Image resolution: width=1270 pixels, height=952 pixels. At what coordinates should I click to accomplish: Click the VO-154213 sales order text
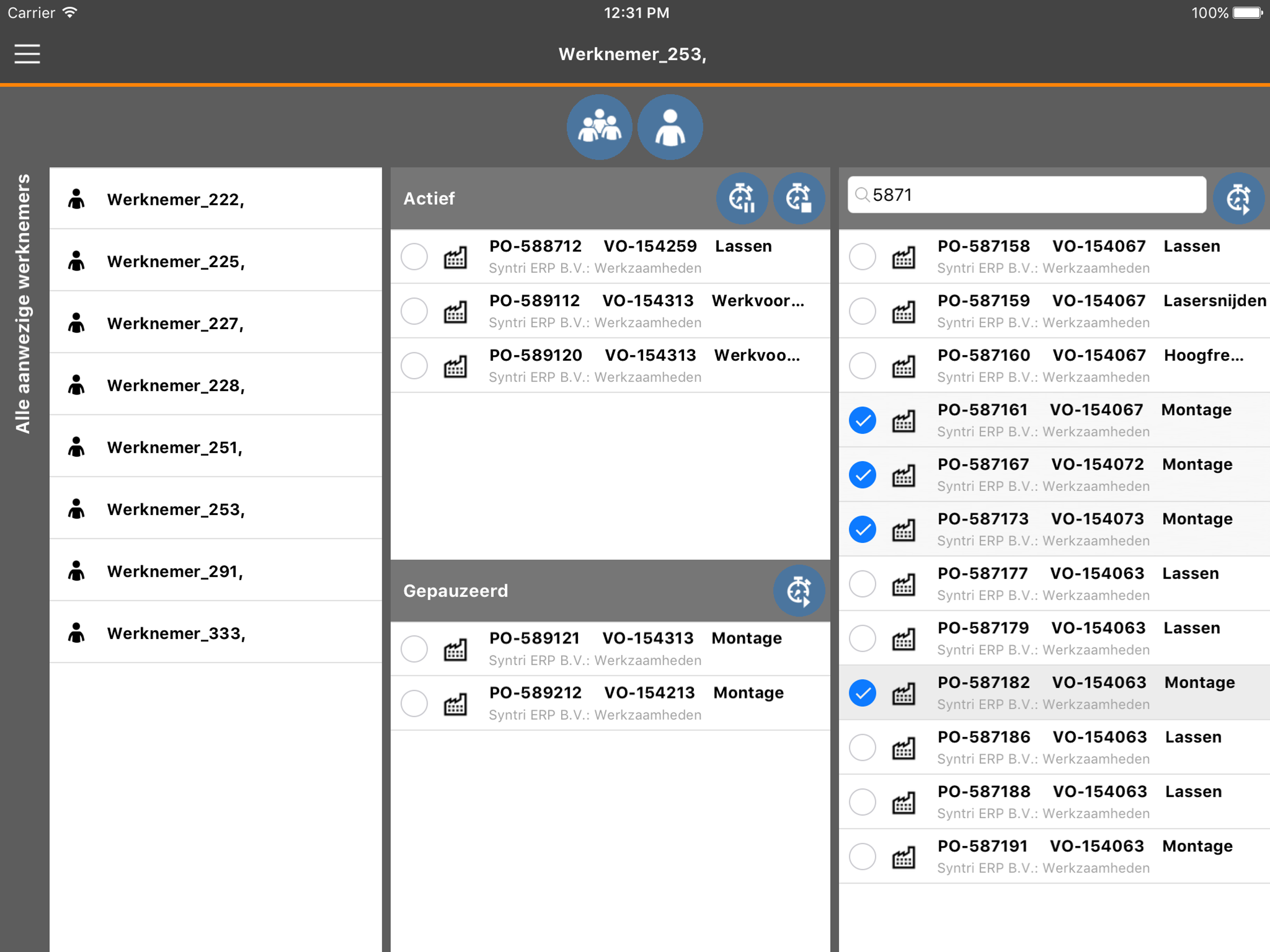649,693
